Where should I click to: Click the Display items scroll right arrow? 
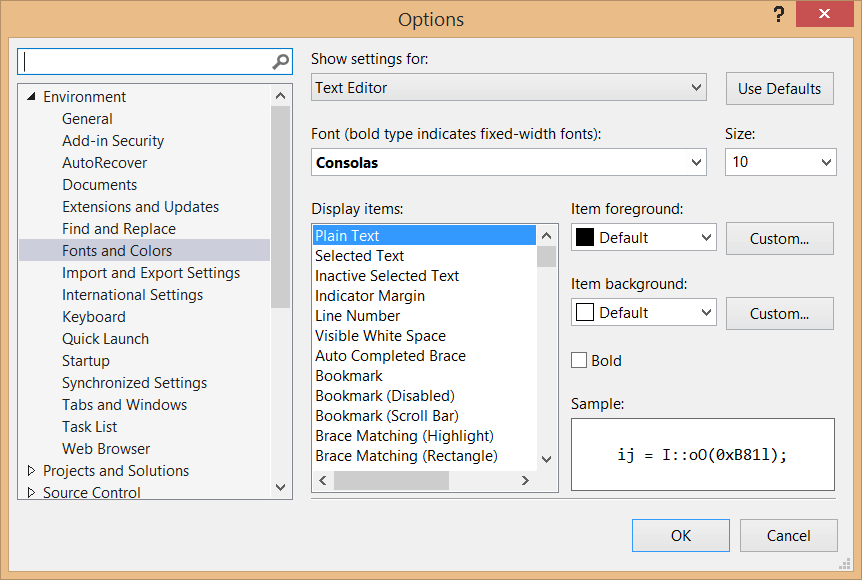[x=526, y=480]
